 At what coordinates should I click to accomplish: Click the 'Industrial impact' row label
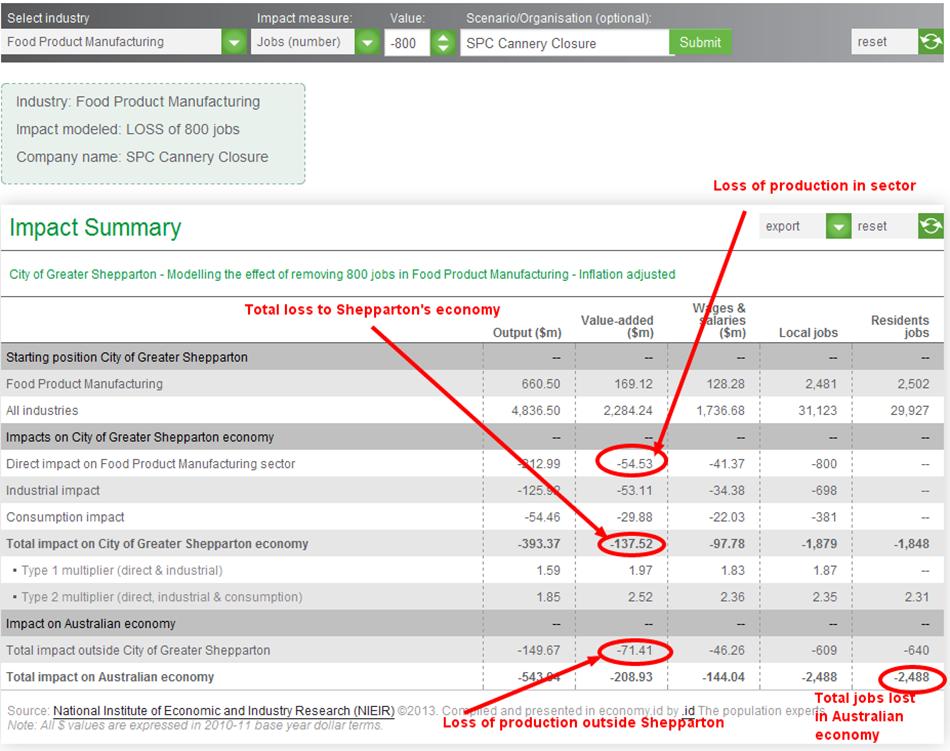[x=53, y=491]
